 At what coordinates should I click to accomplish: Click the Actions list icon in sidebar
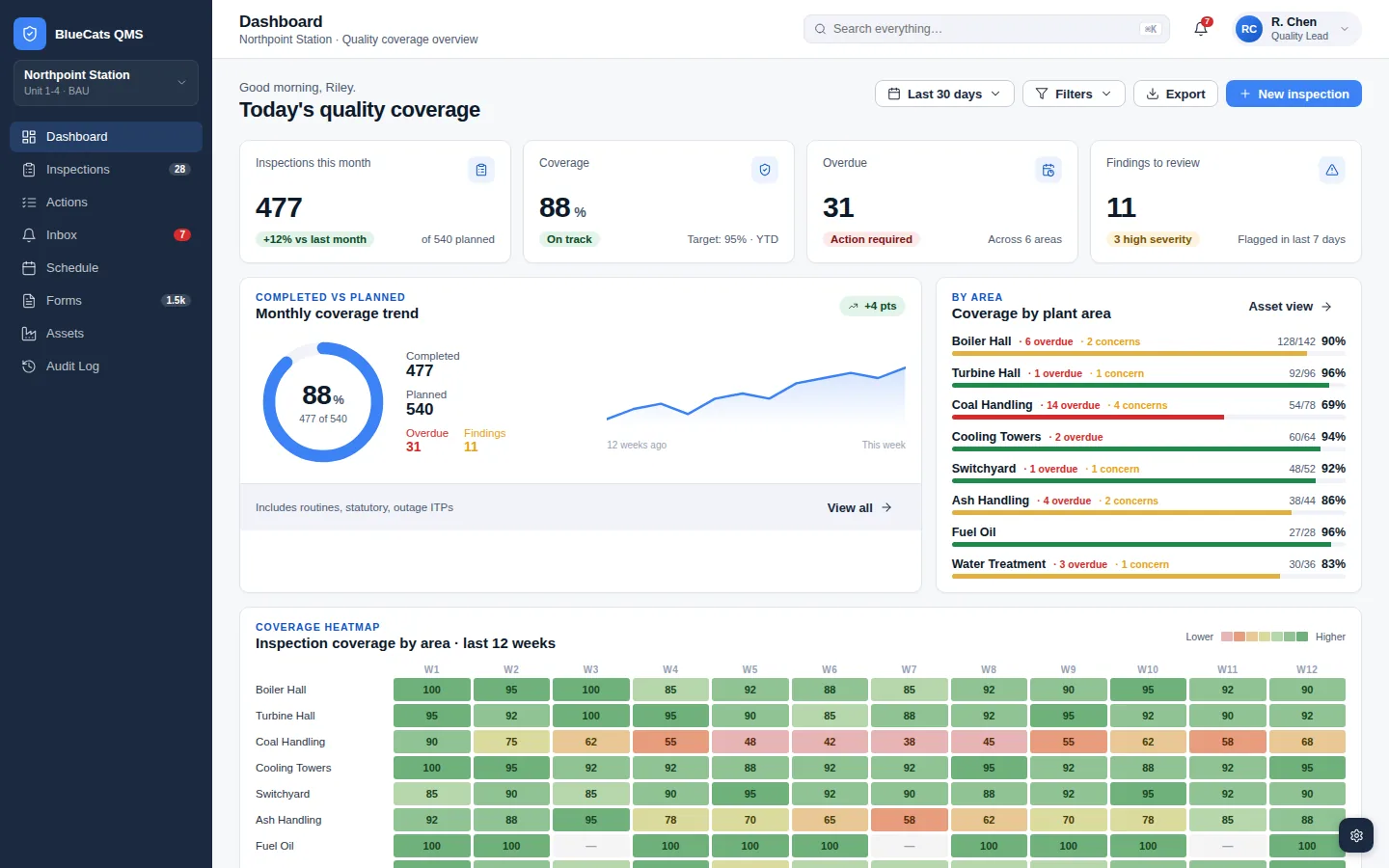click(29, 203)
